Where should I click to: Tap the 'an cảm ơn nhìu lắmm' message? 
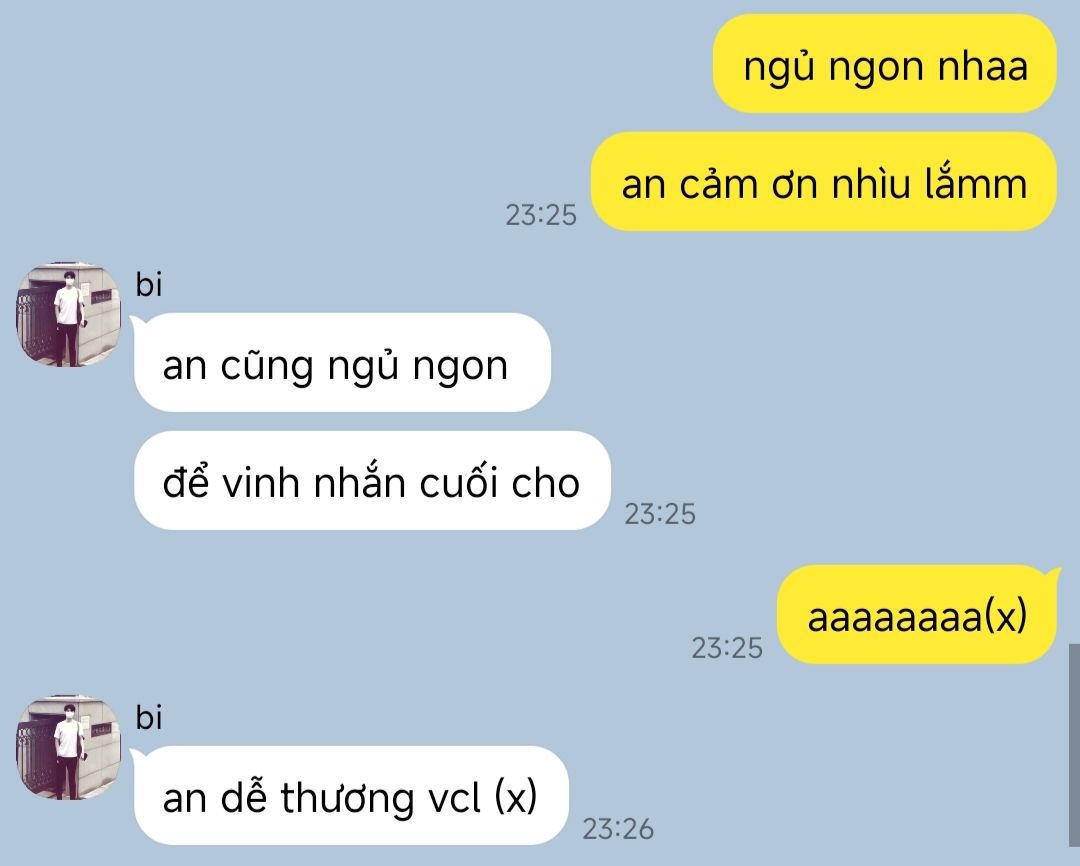(x=824, y=182)
